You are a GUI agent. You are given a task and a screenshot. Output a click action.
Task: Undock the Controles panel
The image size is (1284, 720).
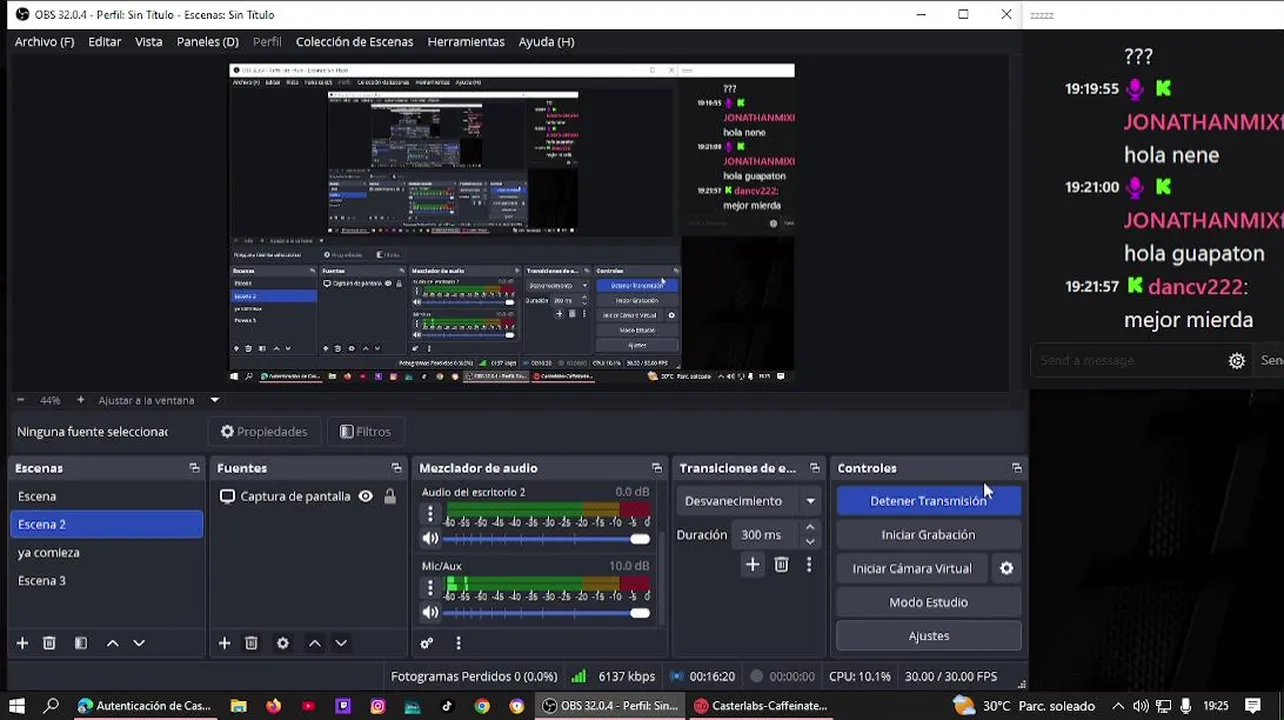[1017, 468]
